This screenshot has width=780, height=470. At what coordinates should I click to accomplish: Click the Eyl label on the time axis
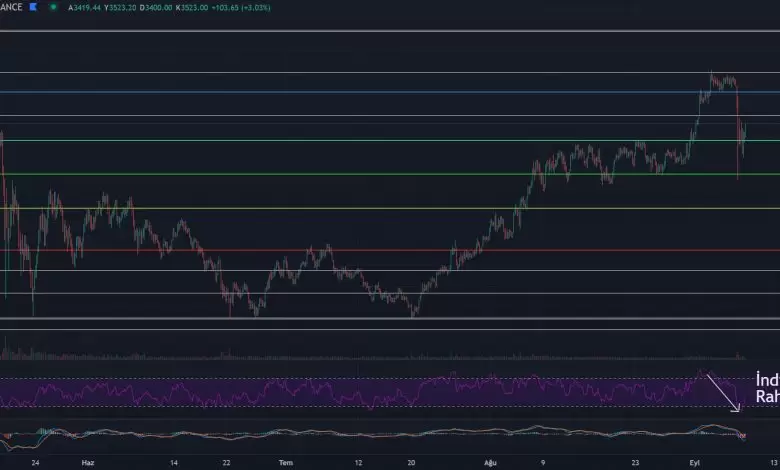coord(694,463)
